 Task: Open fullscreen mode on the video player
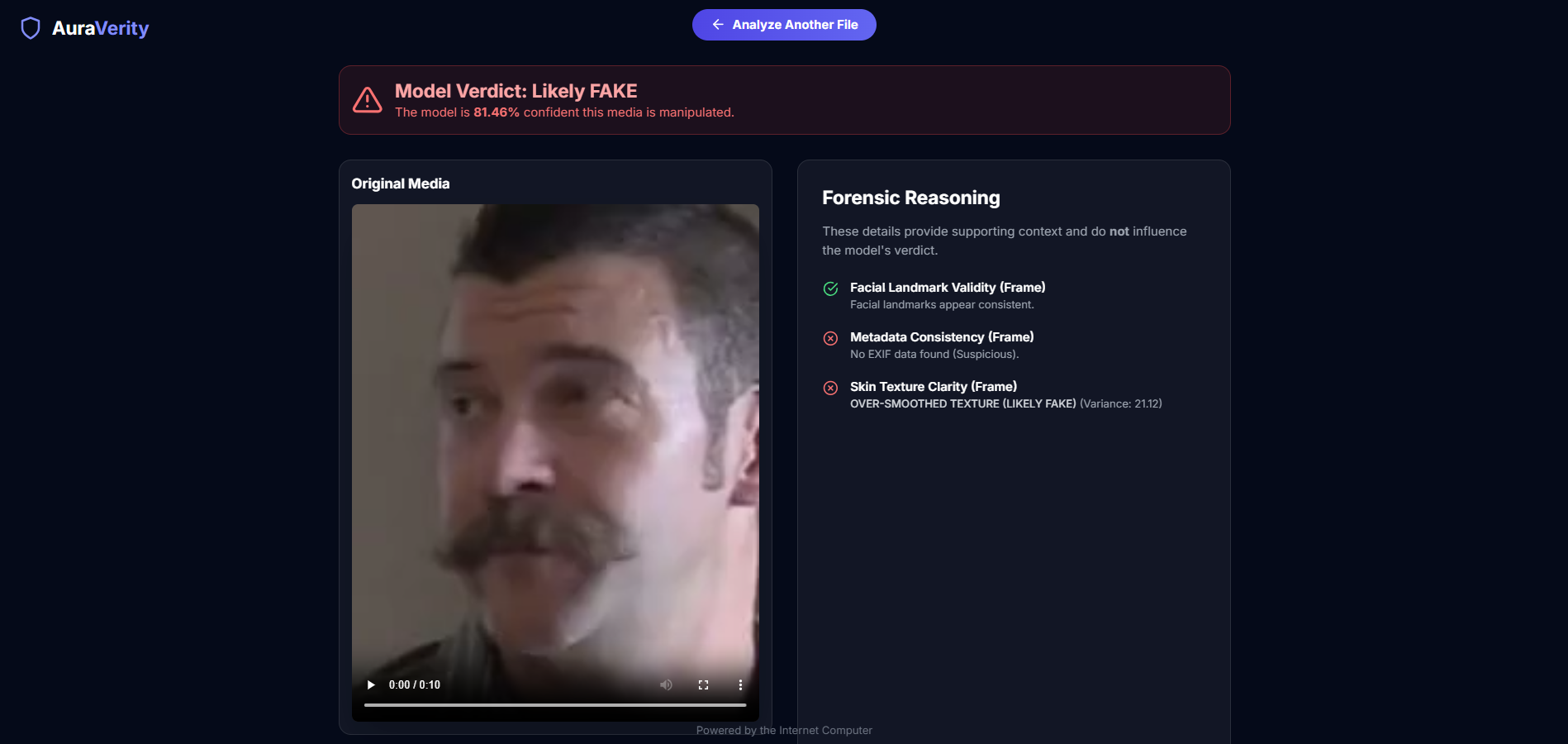click(x=703, y=684)
